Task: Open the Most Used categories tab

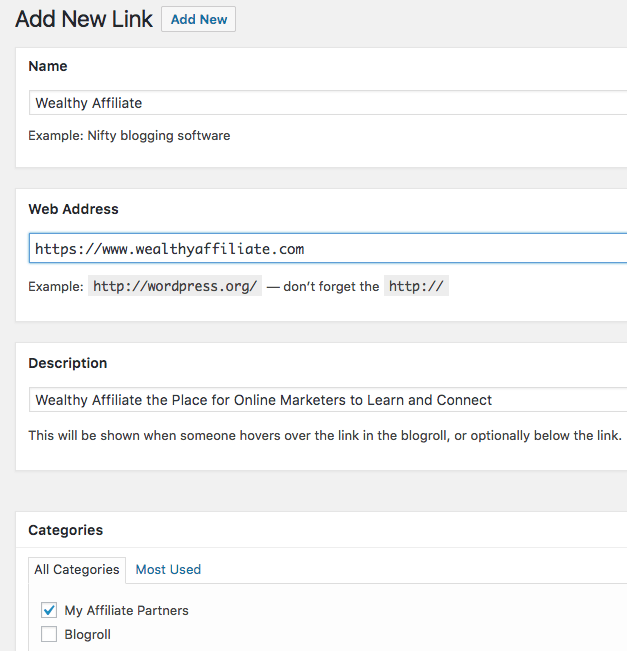Action: click(168, 570)
